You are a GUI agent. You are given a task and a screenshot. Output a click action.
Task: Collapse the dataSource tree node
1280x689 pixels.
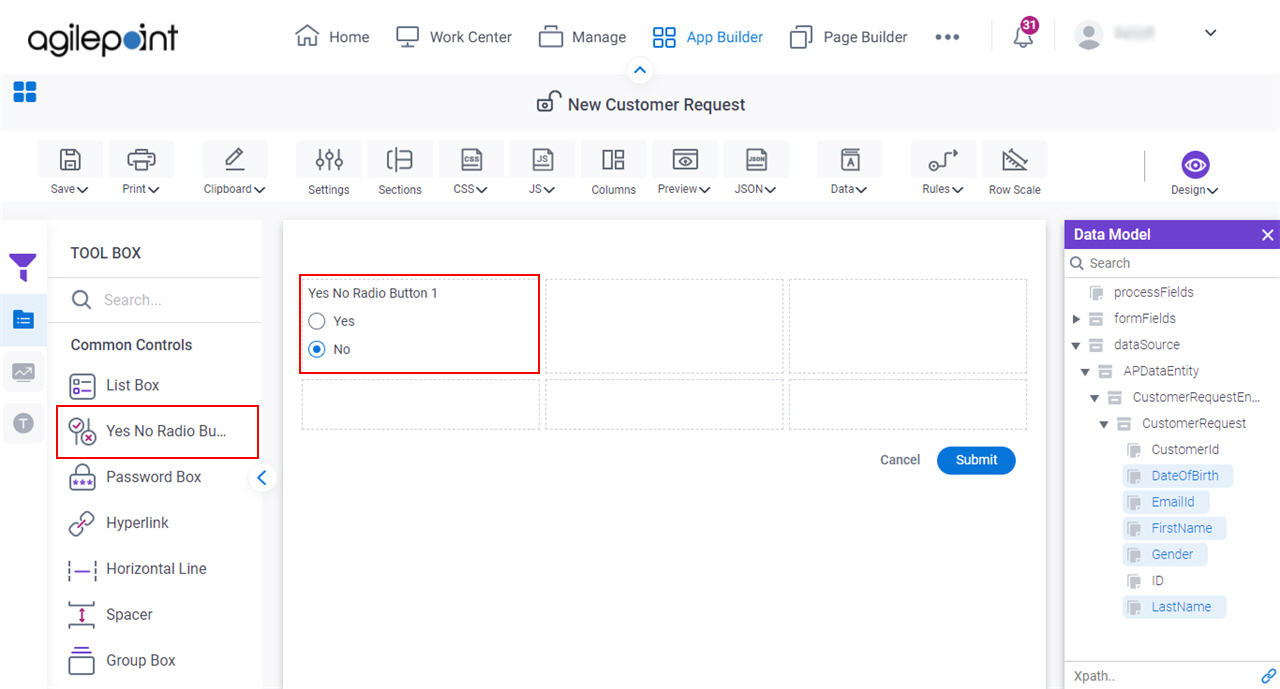[x=1076, y=345]
